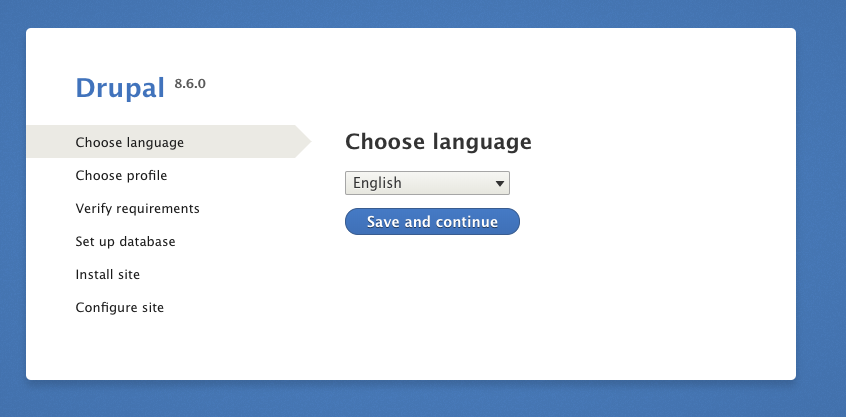The image size is (846, 417).
Task: Click the Choose language main heading
Action: [438, 142]
